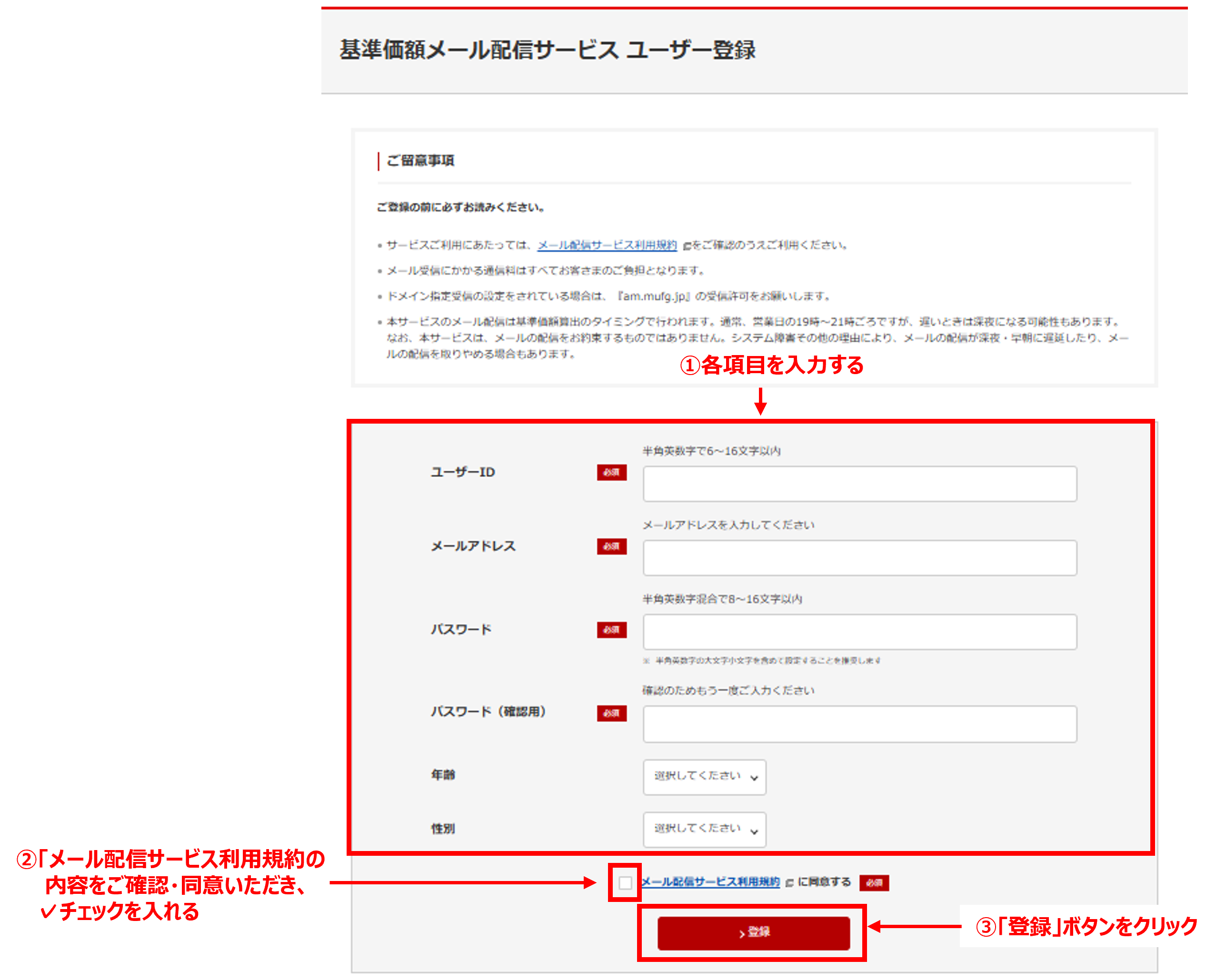The width and height of the screenshot is (1216, 980).
Task: Check the メール配信サービス利用規約 agreement checkbox
Action: tap(625, 882)
